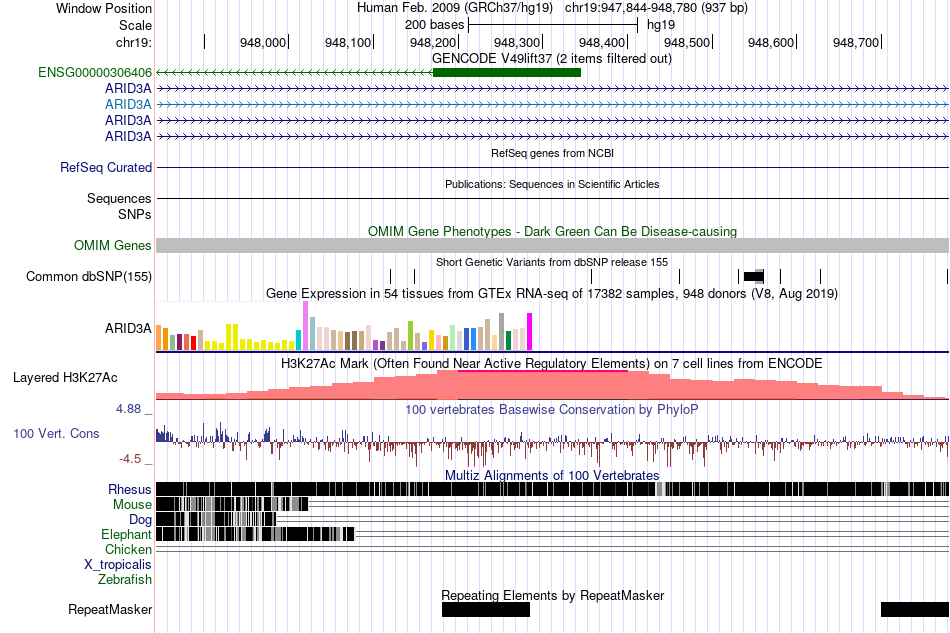Click the Elephant alignment black blocks
950x633 pixels.
(255, 534)
